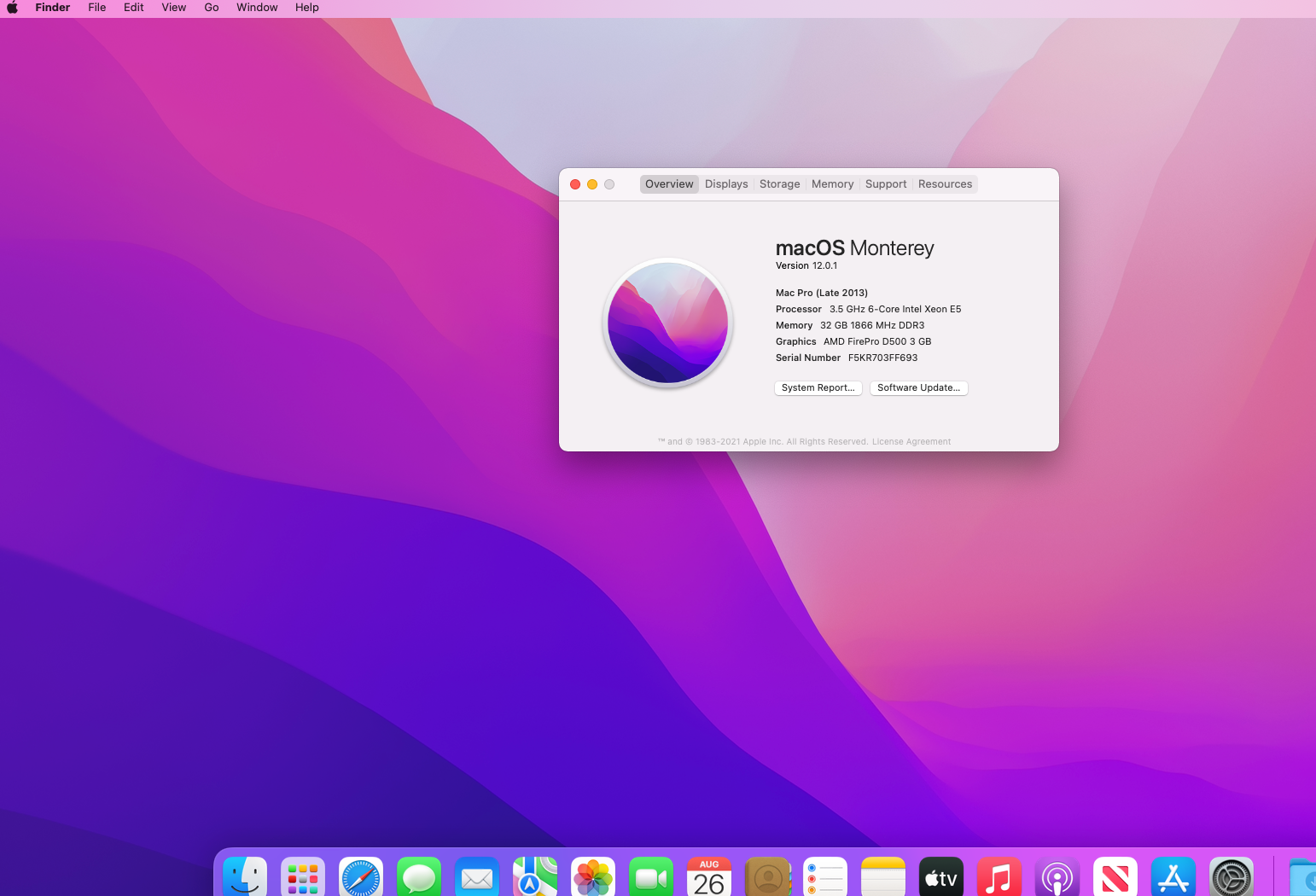This screenshot has width=1316, height=896.
Task: Click the 32 GB 1866 MHz DDR3 text
Action: point(872,326)
